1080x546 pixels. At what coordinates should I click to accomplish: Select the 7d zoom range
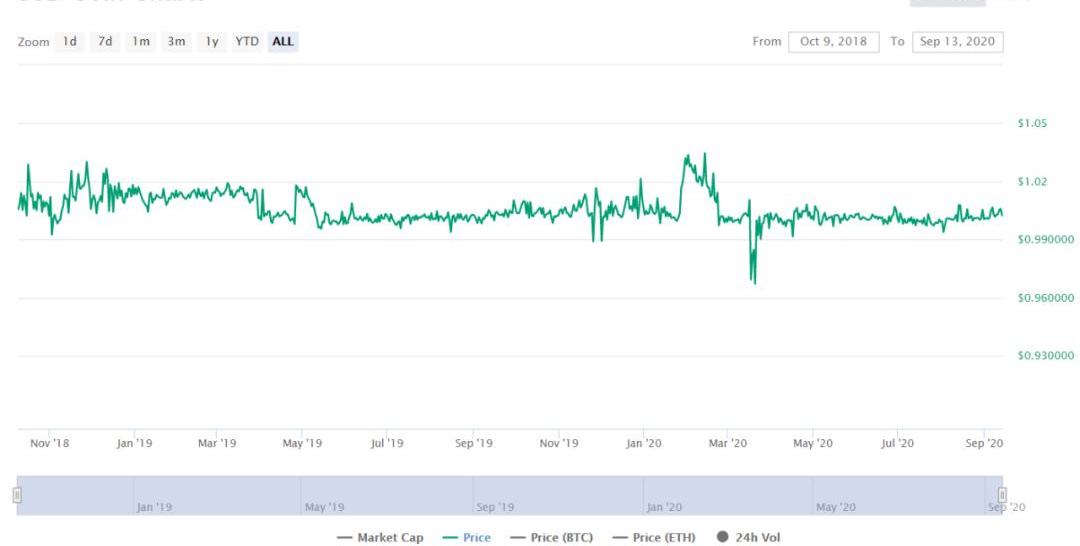click(105, 42)
